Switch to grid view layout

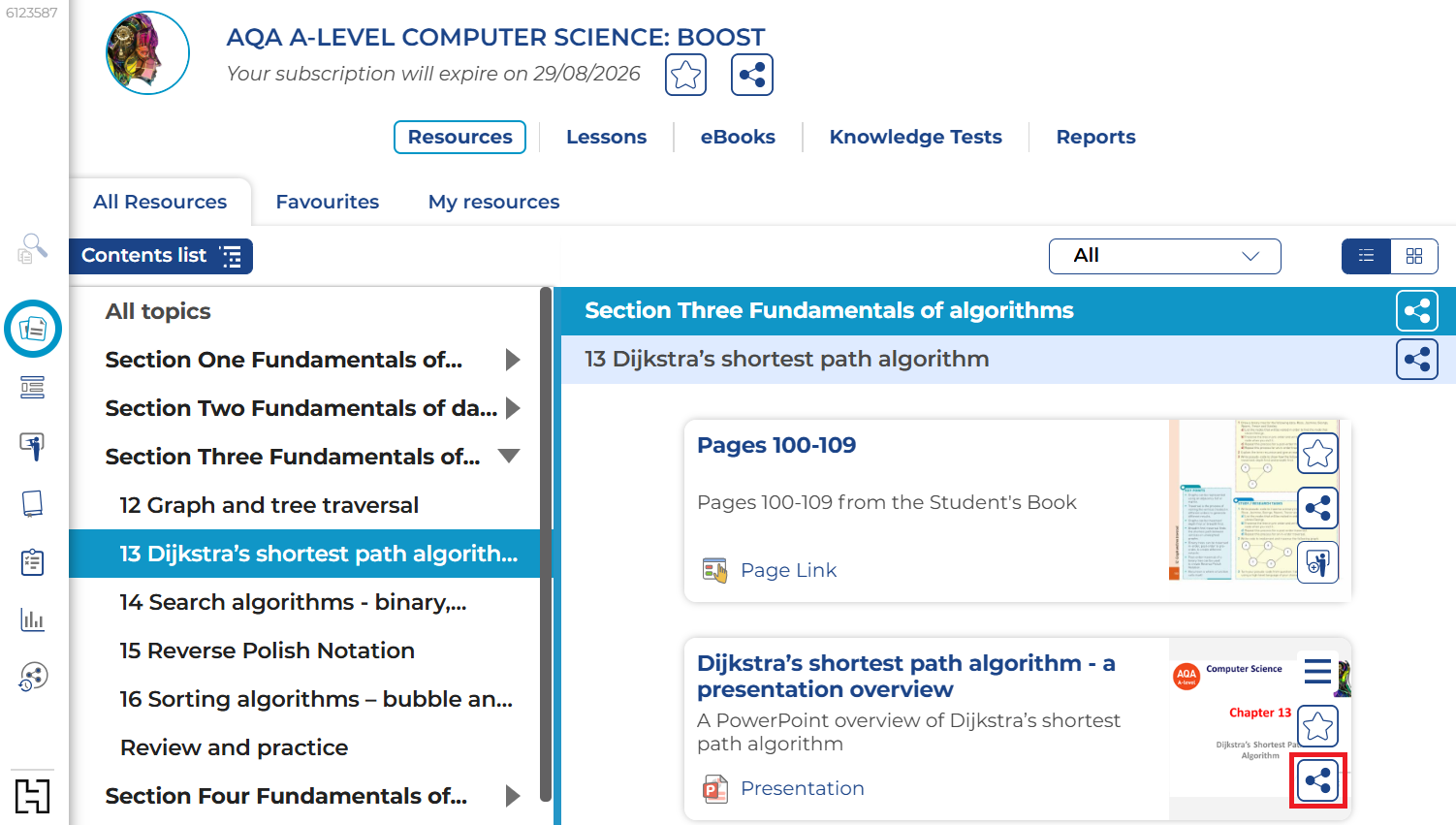pyautogui.click(x=1413, y=256)
